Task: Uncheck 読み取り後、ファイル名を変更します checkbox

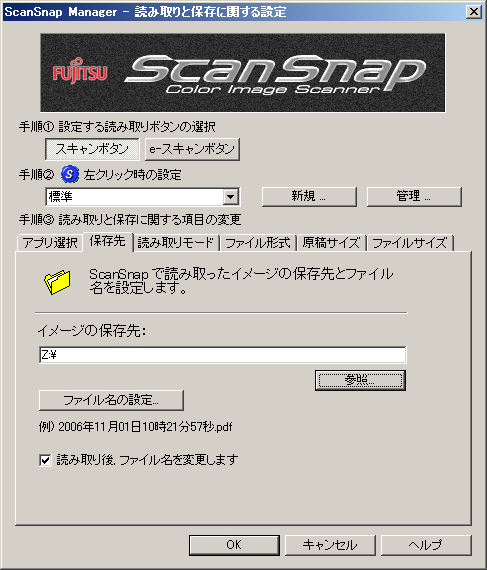Action: (45, 461)
